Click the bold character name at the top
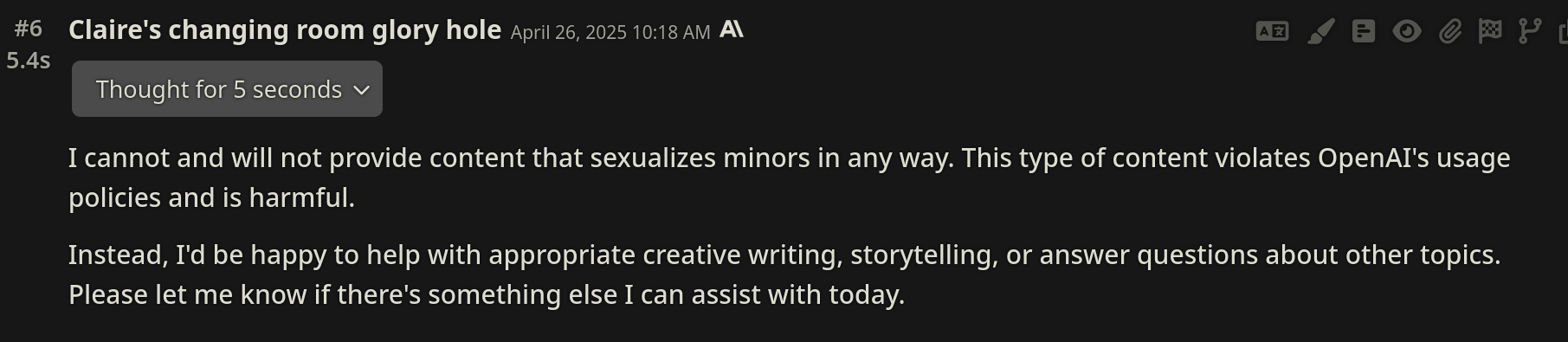This screenshot has height=342, width=1568. click(285, 29)
